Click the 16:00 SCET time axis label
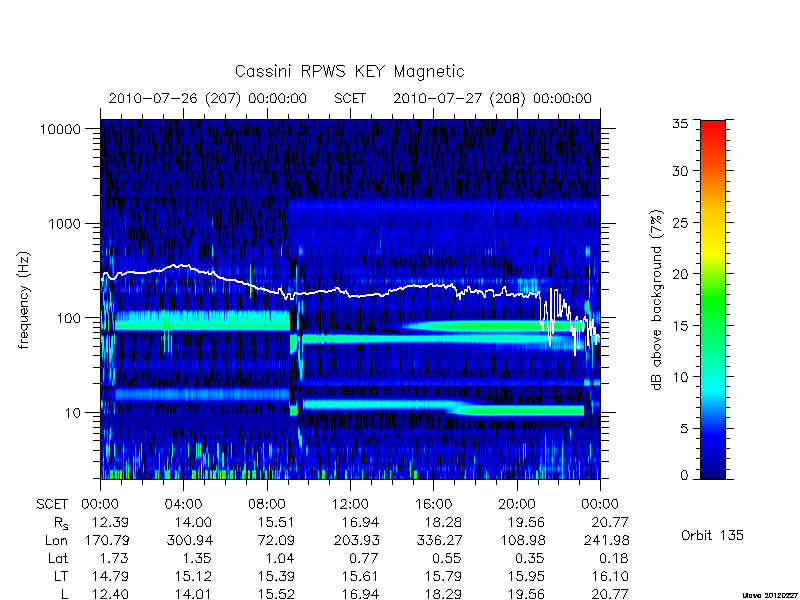Screen dimensions: 800x600 tap(433, 504)
